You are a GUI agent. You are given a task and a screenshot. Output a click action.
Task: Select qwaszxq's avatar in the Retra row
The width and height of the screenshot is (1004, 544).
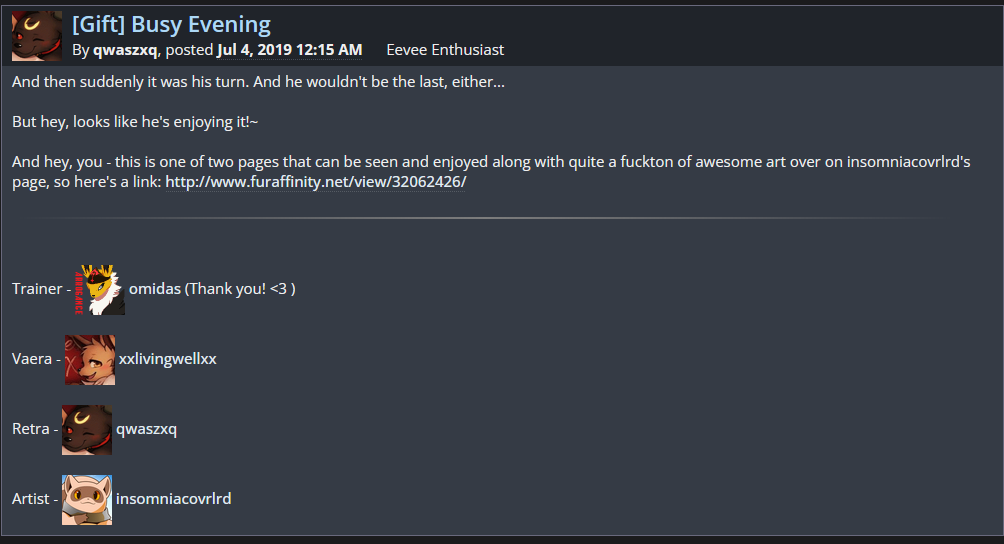click(x=87, y=430)
